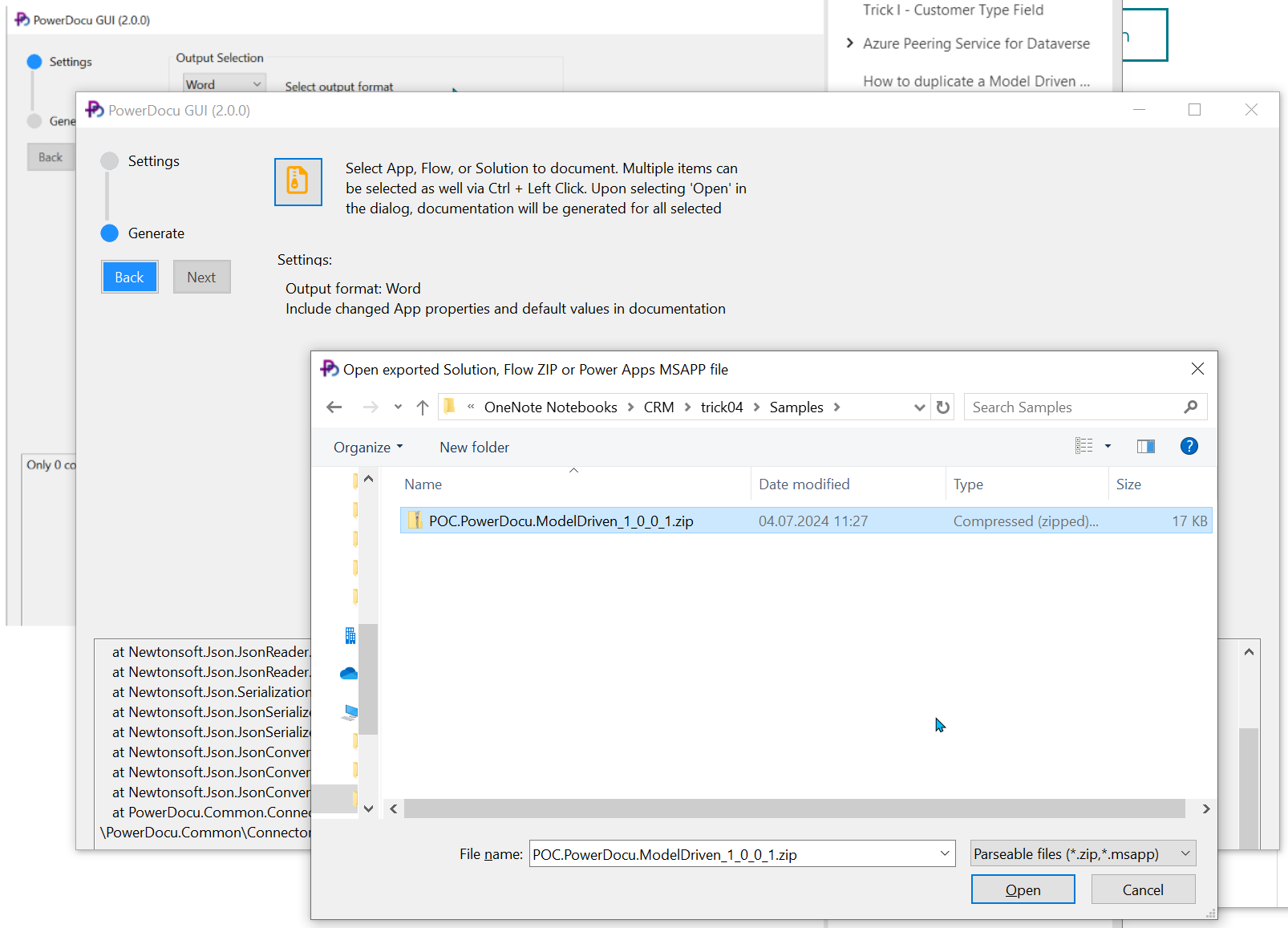The width and height of the screenshot is (1288, 928).
Task: Go up one folder level with the up arrow
Action: (423, 407)
